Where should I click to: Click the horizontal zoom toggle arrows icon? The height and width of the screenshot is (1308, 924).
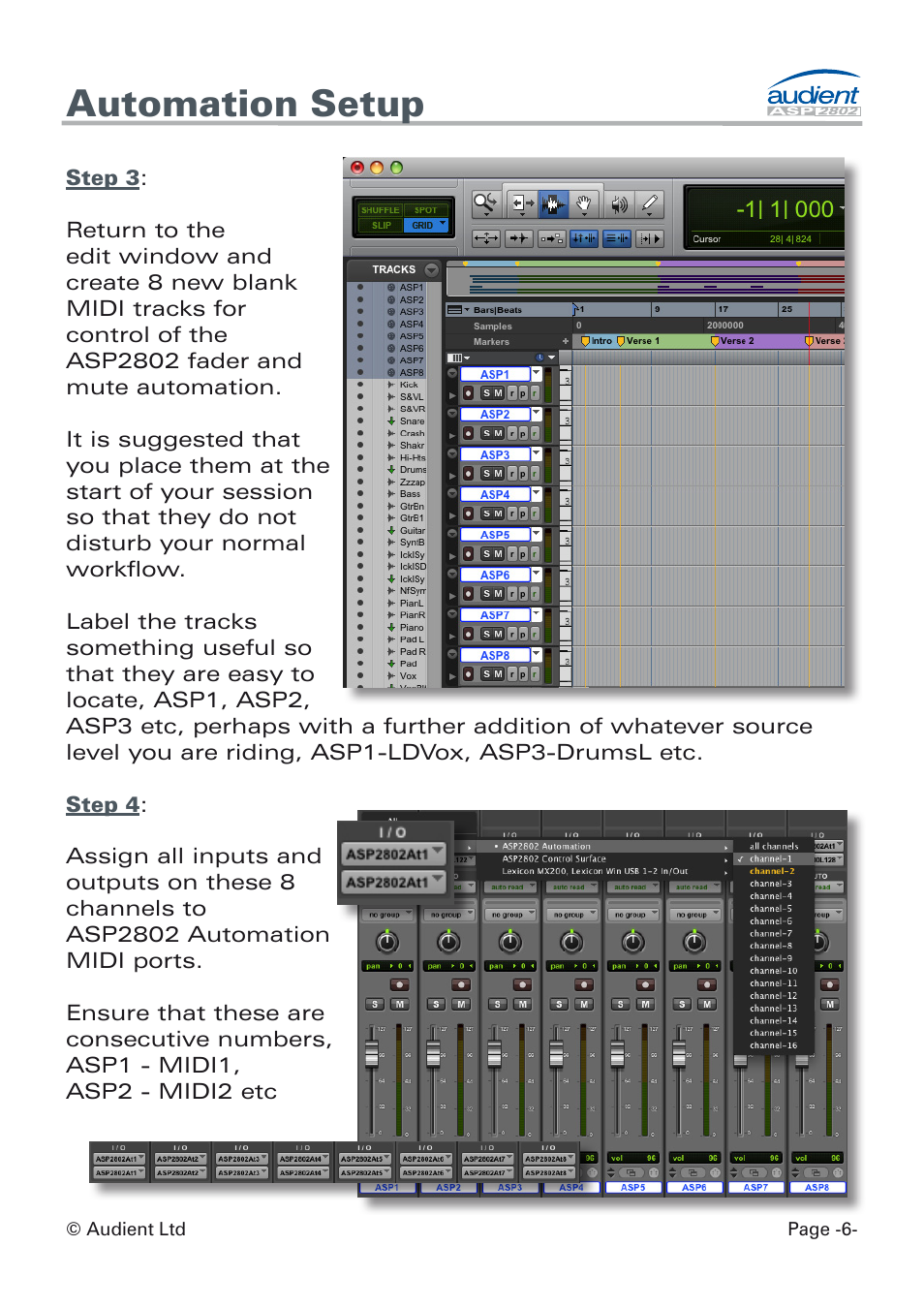click(486, 238)
